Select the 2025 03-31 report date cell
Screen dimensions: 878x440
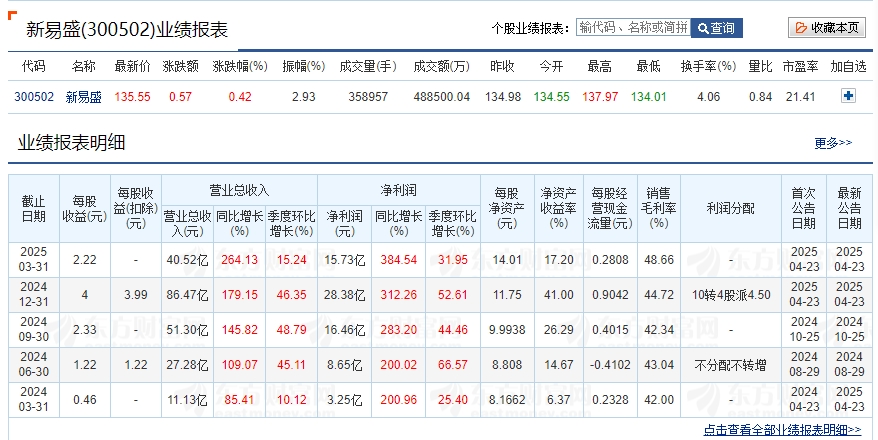tap(34, 260)
